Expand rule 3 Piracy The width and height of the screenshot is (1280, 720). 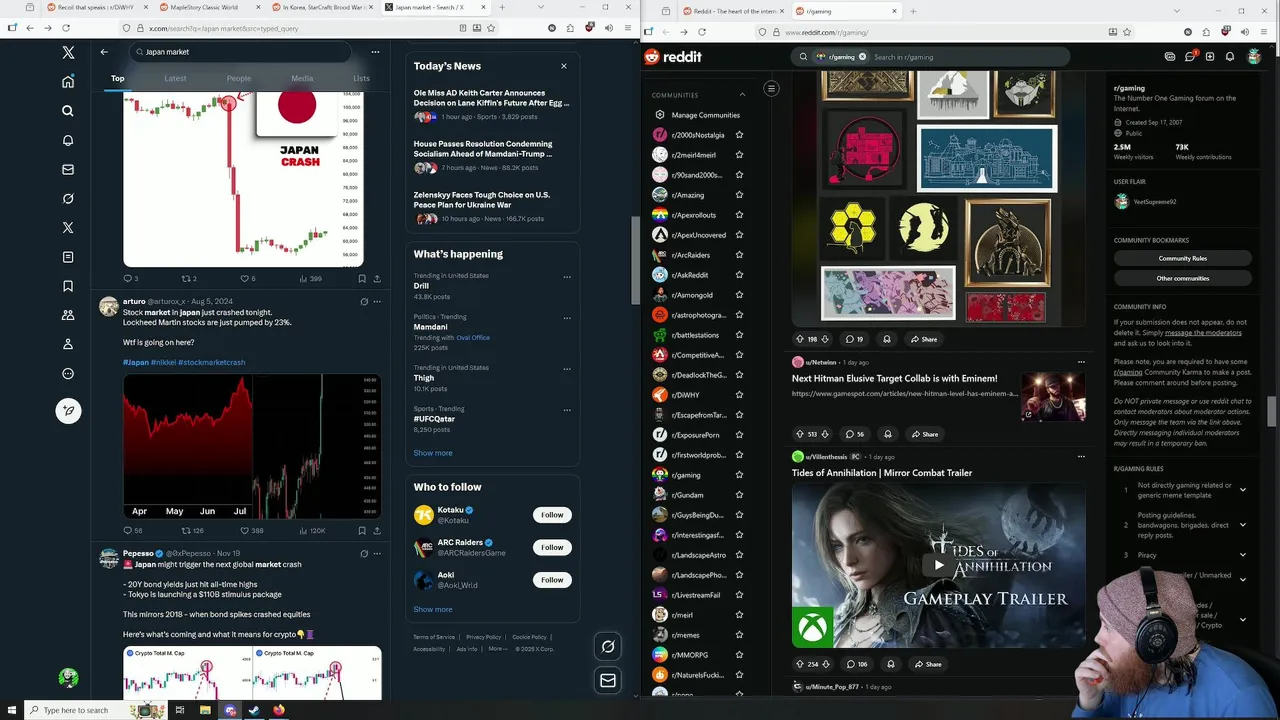(x=1243, y=555)
